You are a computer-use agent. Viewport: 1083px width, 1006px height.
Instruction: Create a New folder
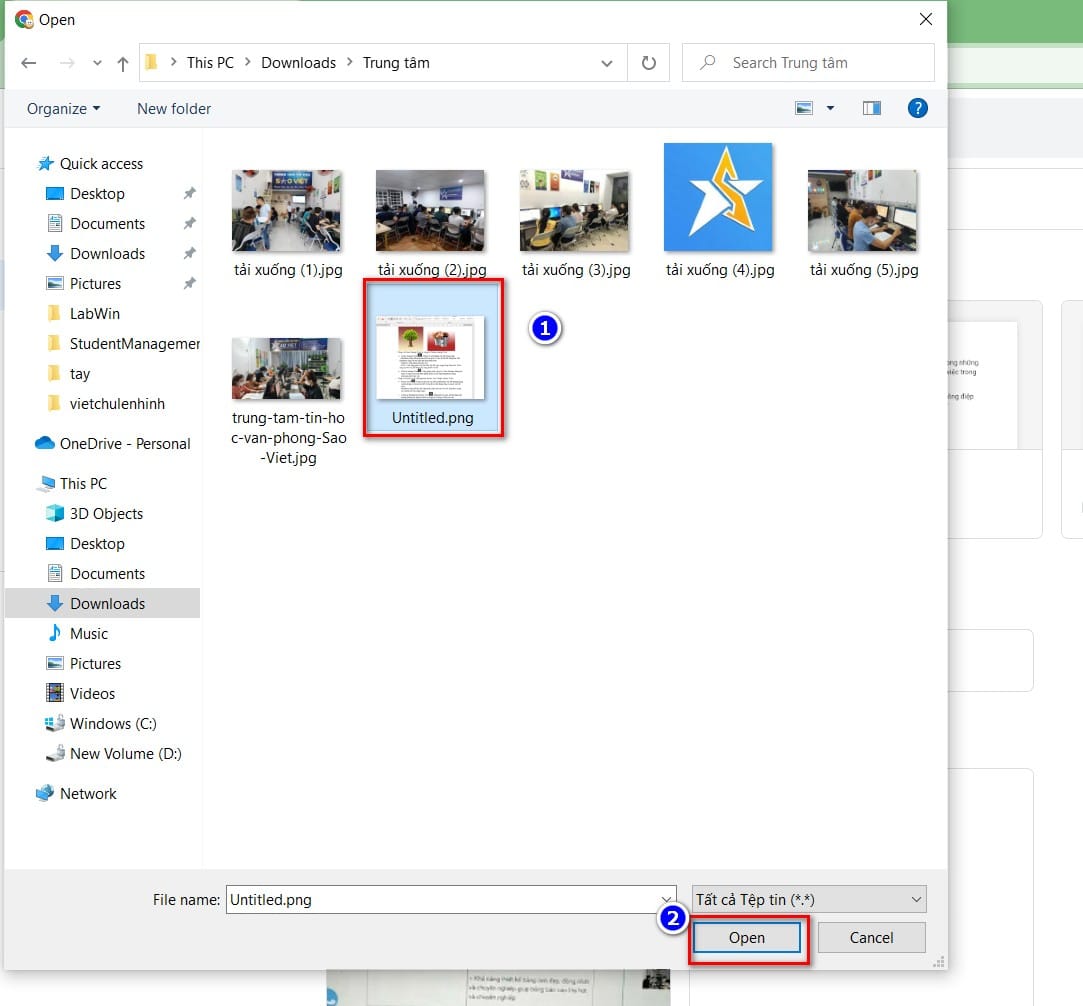coord(174,109)
